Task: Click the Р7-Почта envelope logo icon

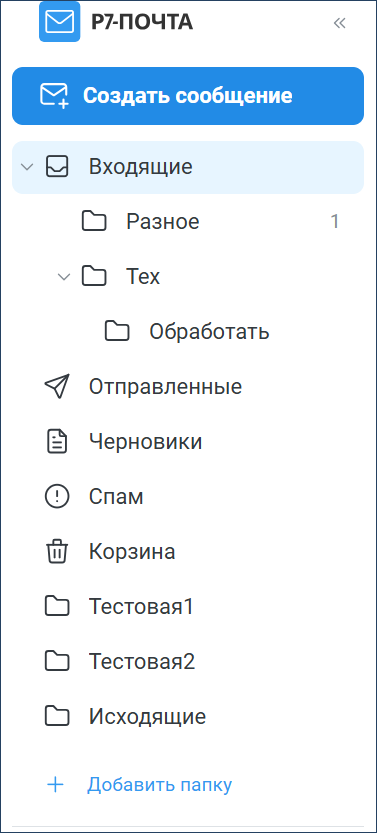Action: point(60,22)
